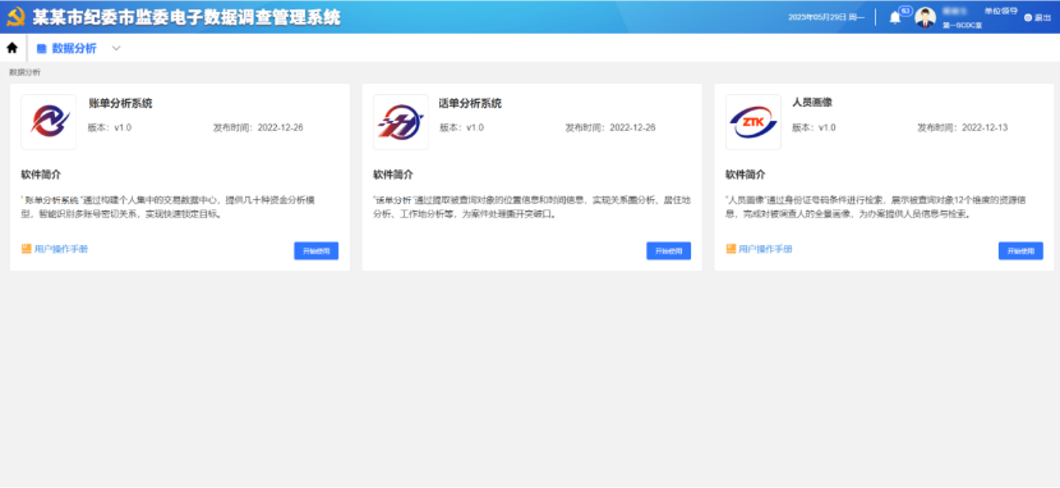Click 开始使用 for 话单分析系统

click(x=668, y=251)
